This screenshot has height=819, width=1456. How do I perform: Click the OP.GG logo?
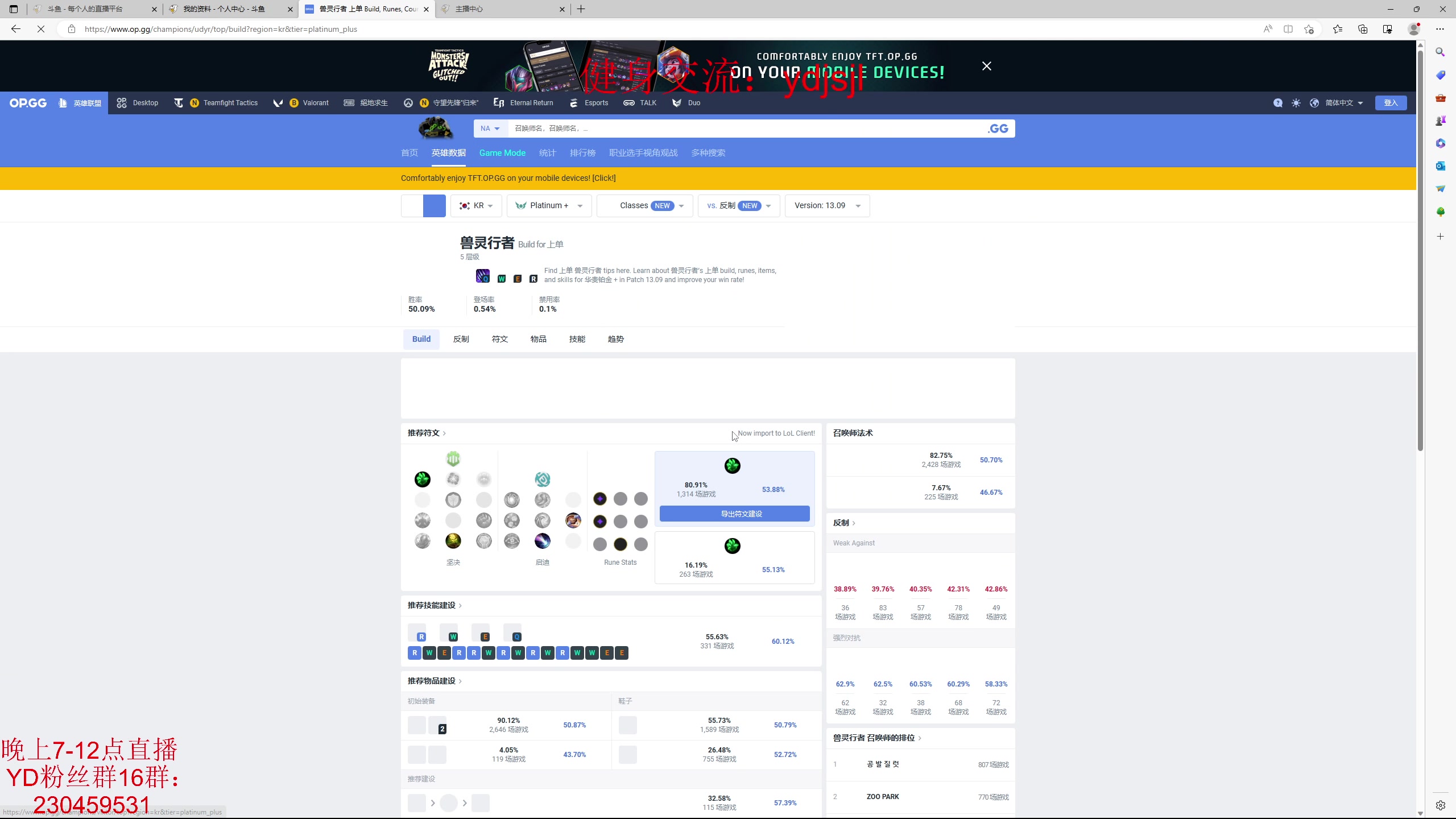[28, 103]
